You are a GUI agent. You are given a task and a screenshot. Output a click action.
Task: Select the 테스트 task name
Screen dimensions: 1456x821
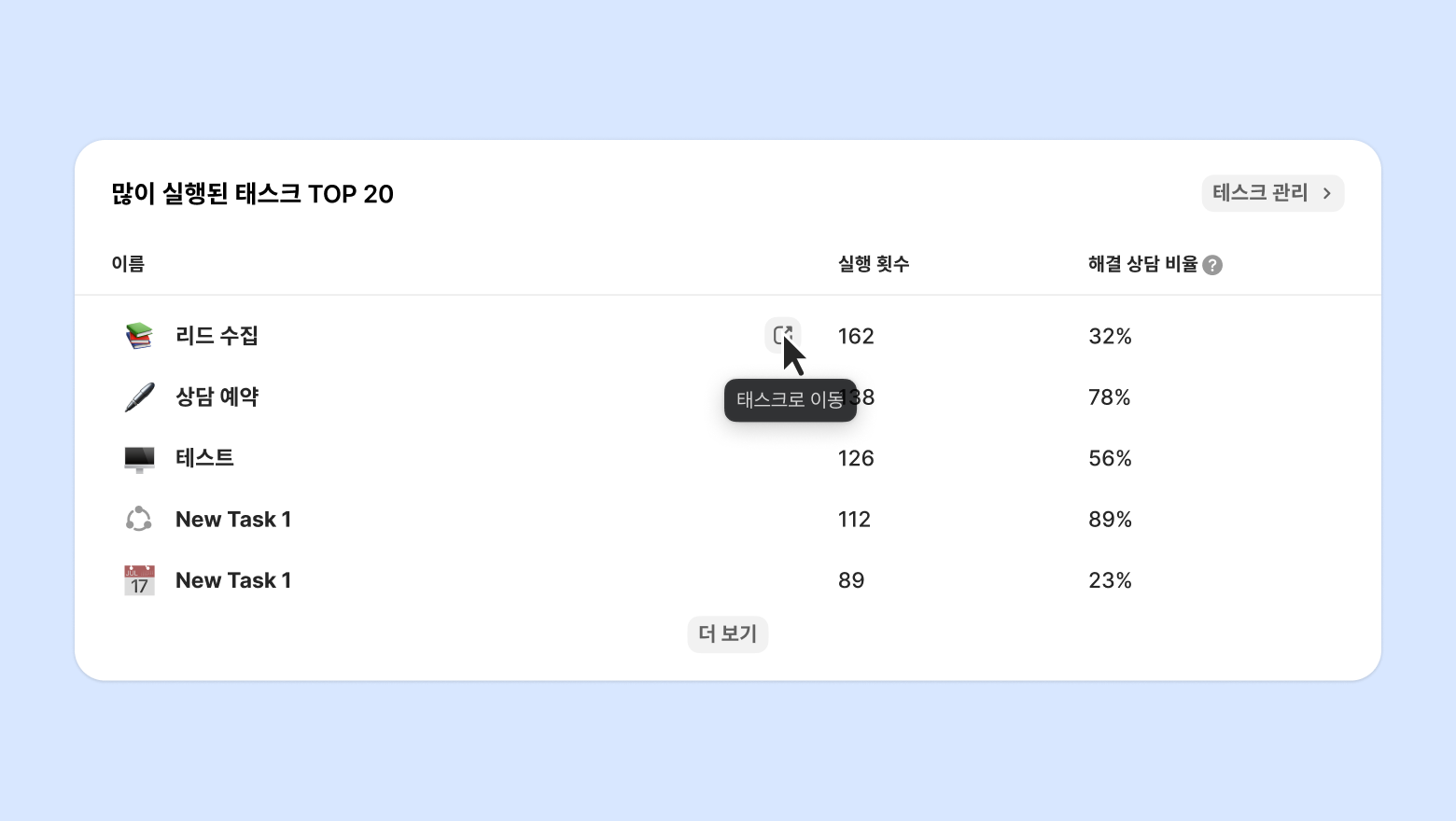tap(204, 458)
